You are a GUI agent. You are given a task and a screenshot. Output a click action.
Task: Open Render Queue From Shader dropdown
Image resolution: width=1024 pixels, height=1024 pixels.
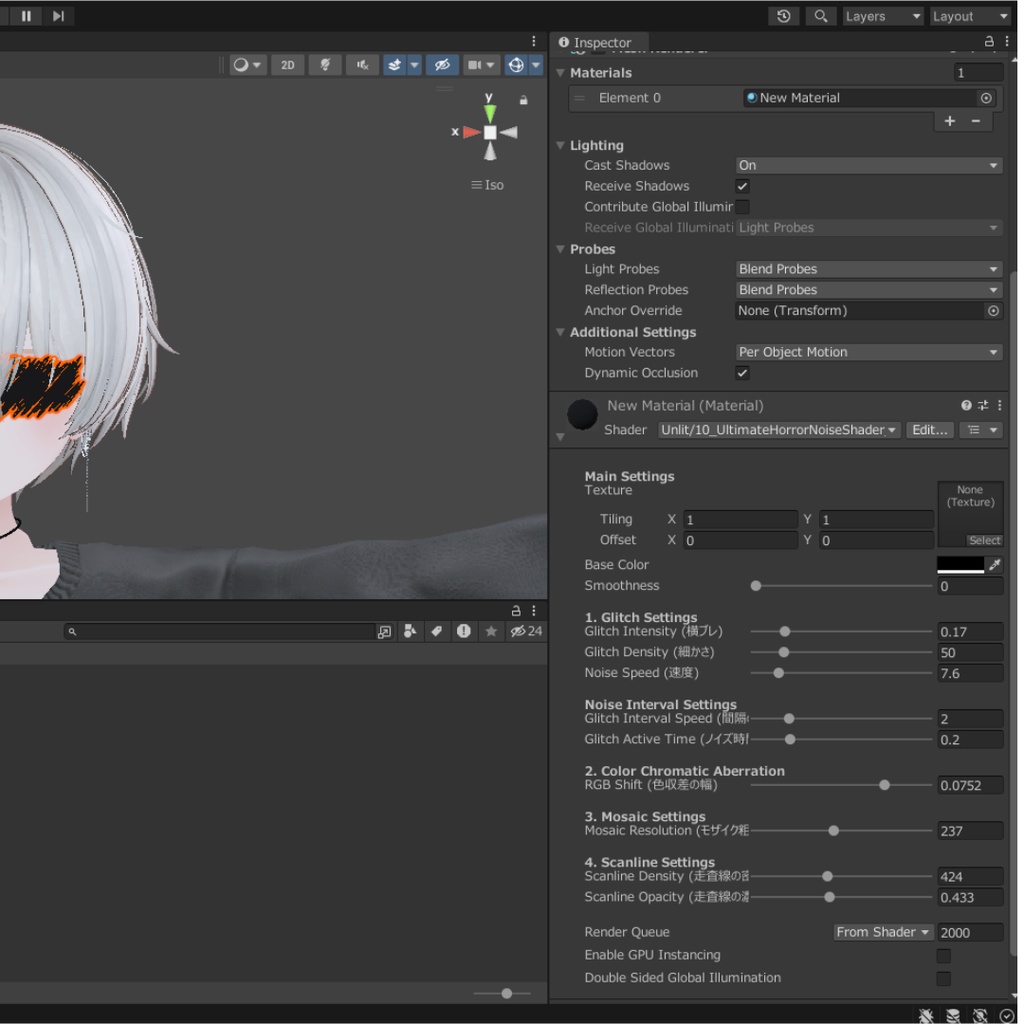883,933
